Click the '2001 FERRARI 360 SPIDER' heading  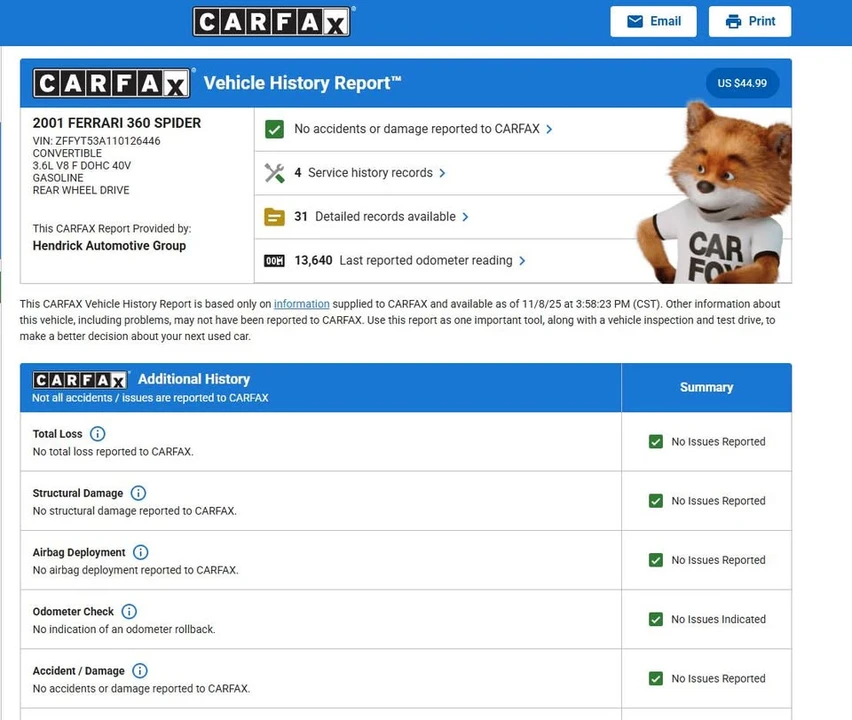[x=117, y=123]
